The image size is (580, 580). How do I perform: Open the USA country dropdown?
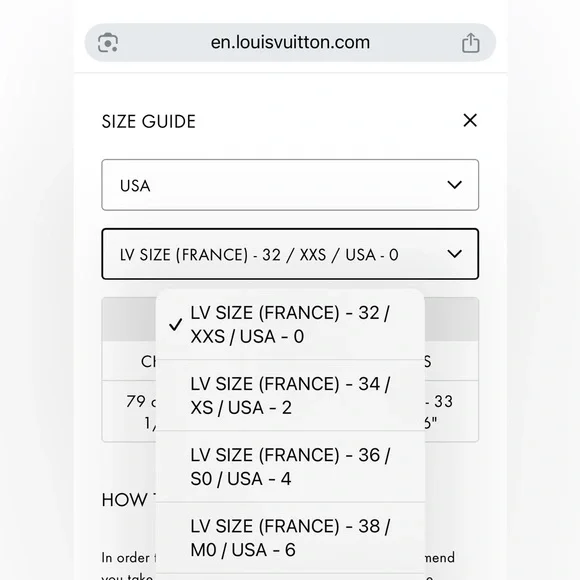point(290,185)
